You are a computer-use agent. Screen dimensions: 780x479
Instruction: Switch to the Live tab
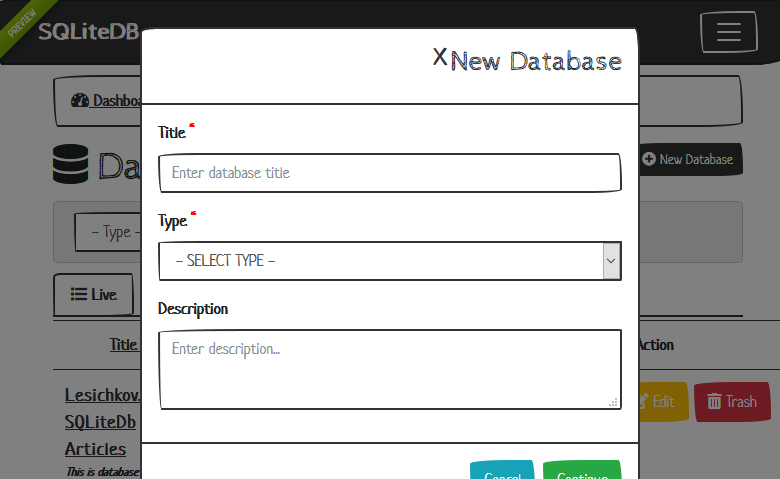tap(94, 294)
